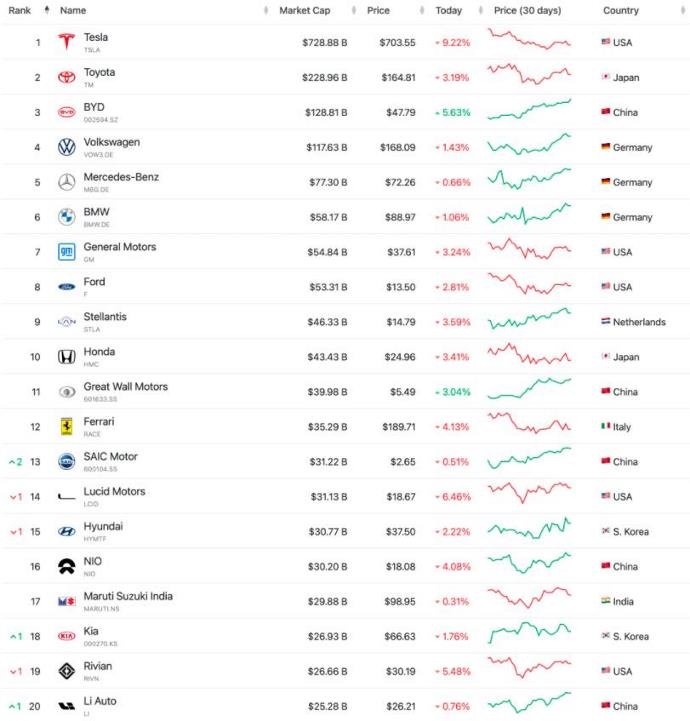Click the NIO logo icon
The height and width of the screenshot is (721, 690).
(x=67, y=566)
